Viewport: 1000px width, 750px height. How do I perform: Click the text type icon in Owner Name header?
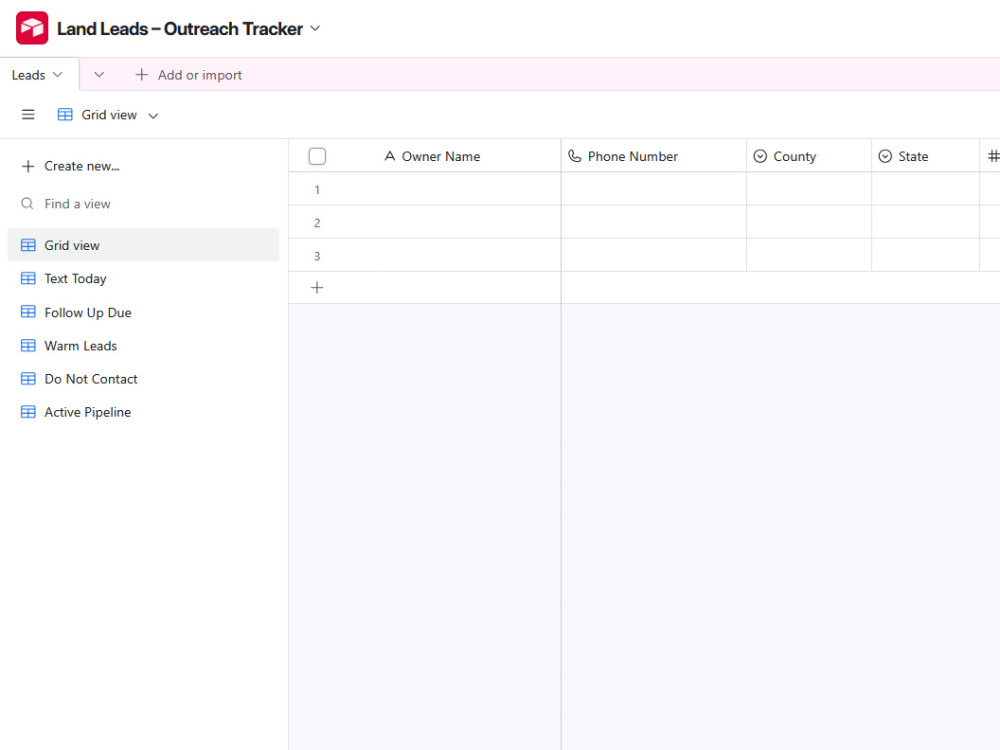tap(390, 156)
